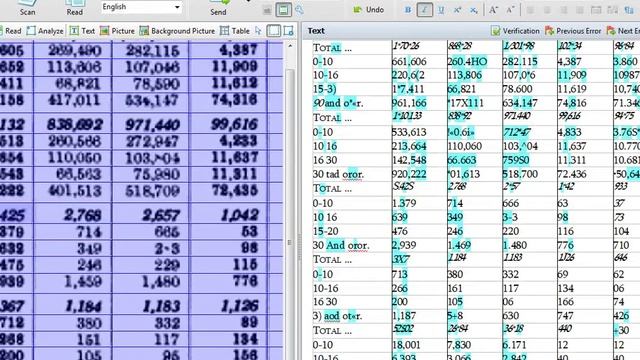Click the underlined label '30 tad oror.'

(x=338, y=175)
